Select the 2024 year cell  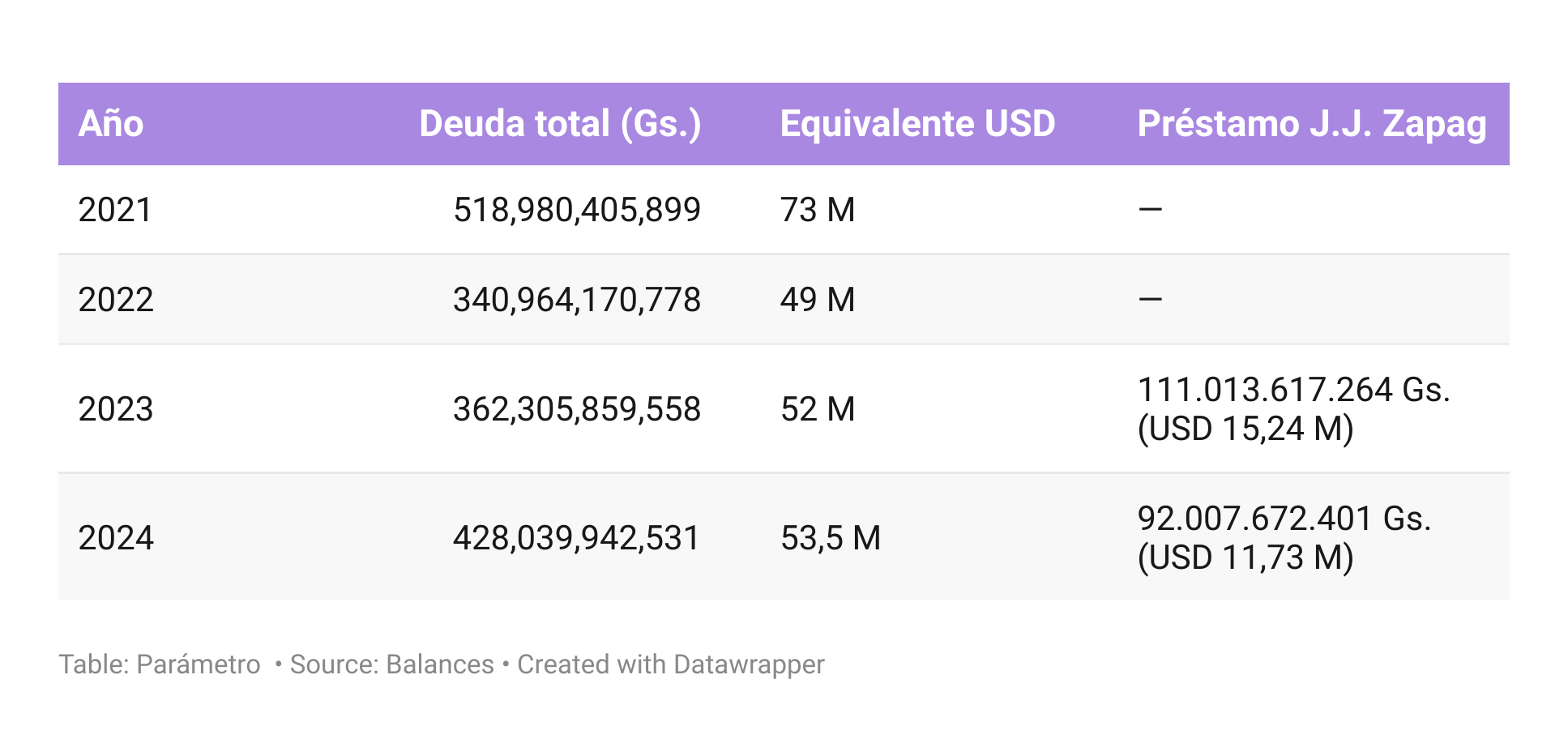(116, 538)
